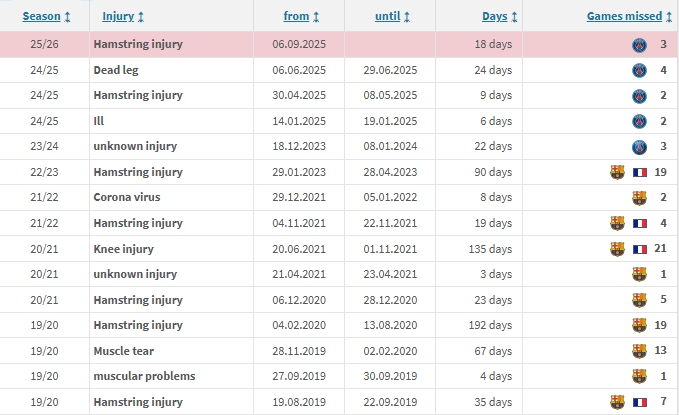Click Barcelona crest in Knee injury row
Viewport: 679px width, 415px height.
[x=617, y=249]
